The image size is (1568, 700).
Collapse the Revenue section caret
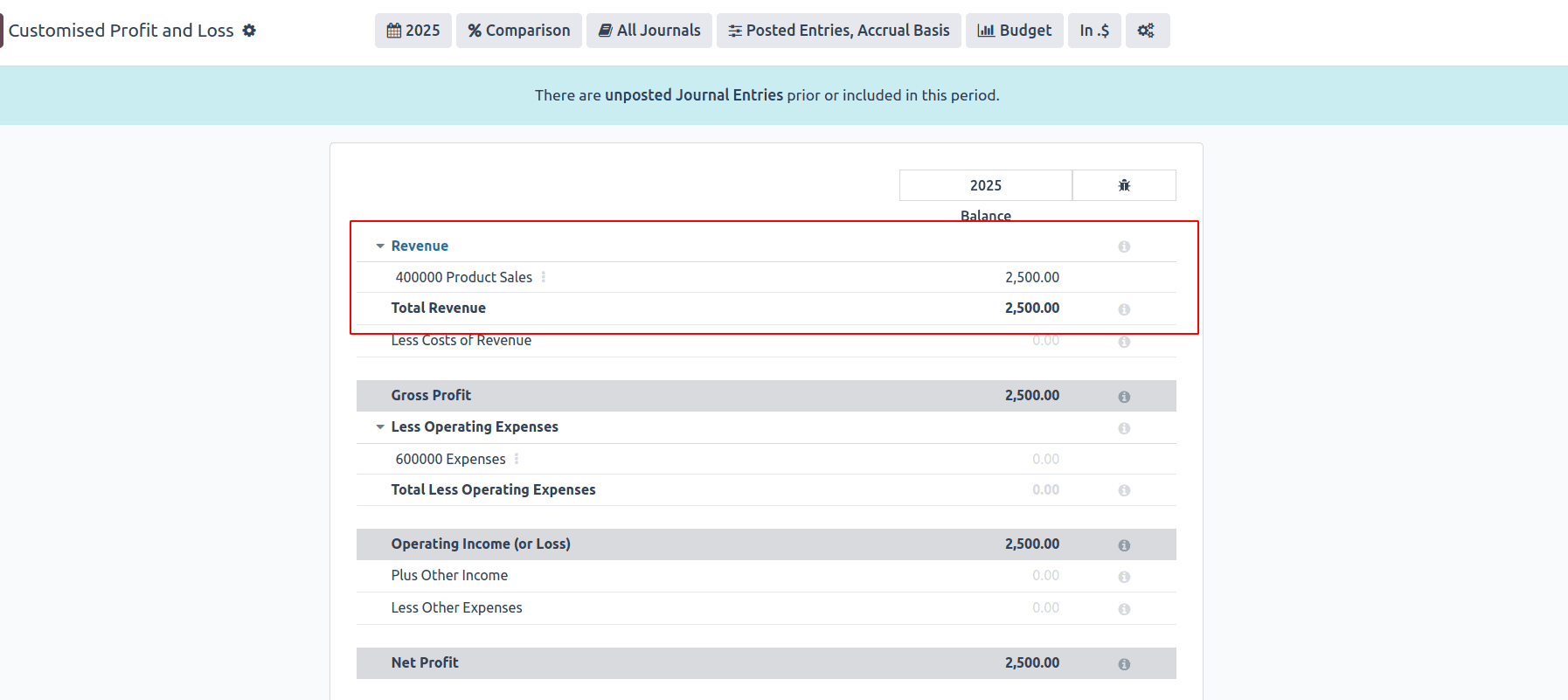pyautogui.click(x=380, y=246)
